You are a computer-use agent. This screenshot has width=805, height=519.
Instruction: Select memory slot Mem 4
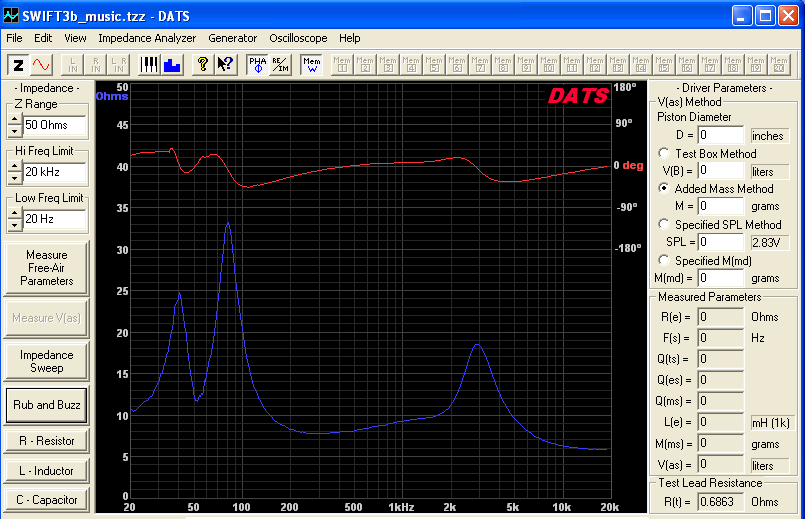411,65
